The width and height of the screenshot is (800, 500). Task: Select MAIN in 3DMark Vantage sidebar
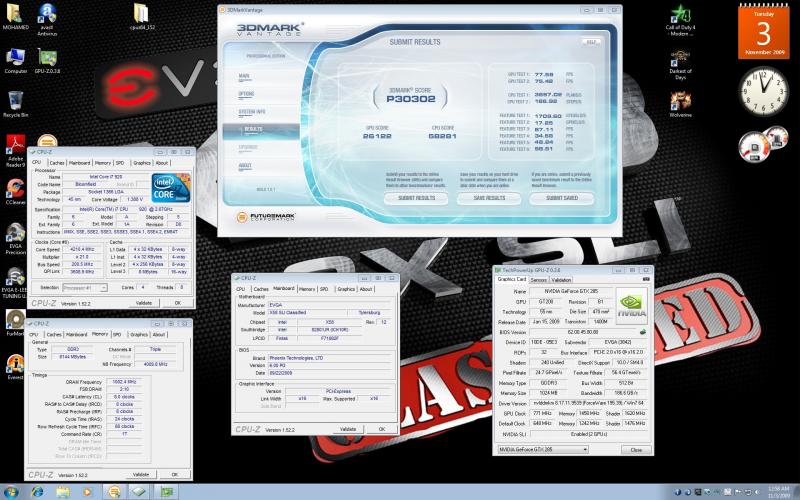(x=244, y=76)
